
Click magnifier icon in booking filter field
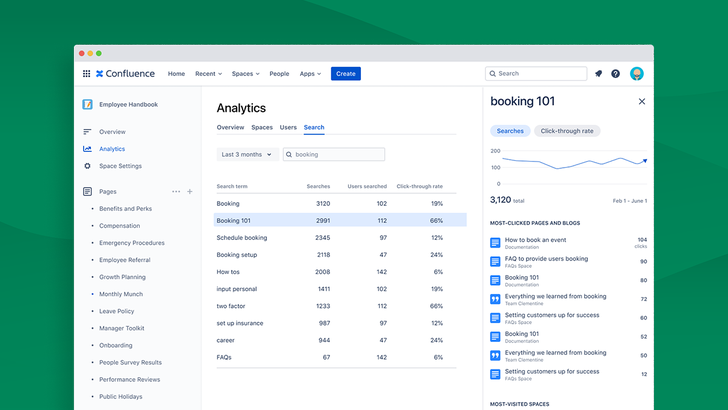tap(289, 155)
